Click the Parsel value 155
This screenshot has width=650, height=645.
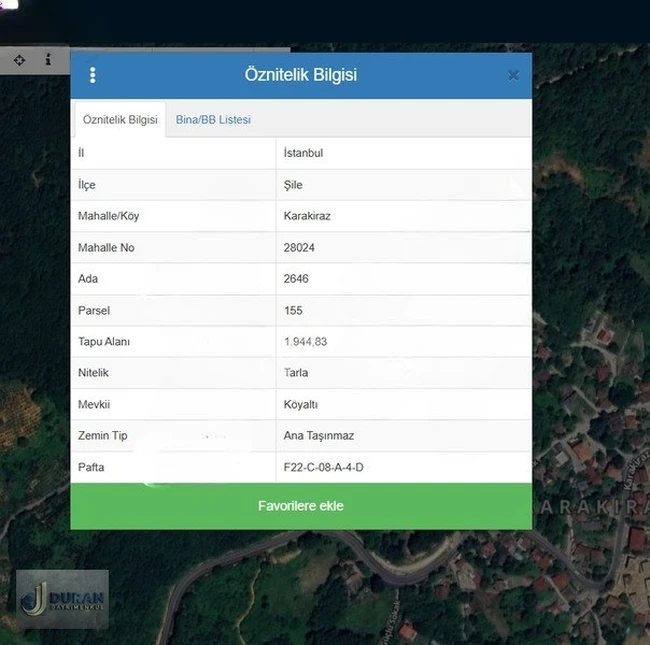293,310
